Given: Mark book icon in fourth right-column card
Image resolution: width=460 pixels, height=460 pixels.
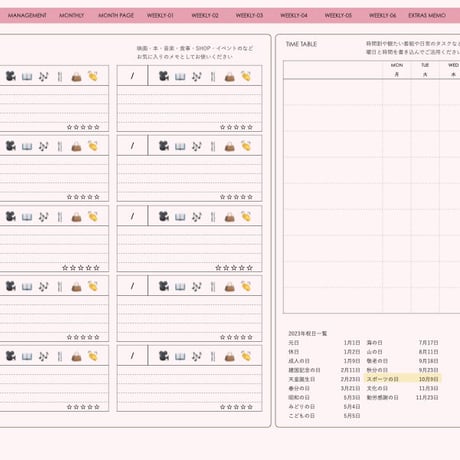Looking at the screenshot, I should tap(180, 287).
